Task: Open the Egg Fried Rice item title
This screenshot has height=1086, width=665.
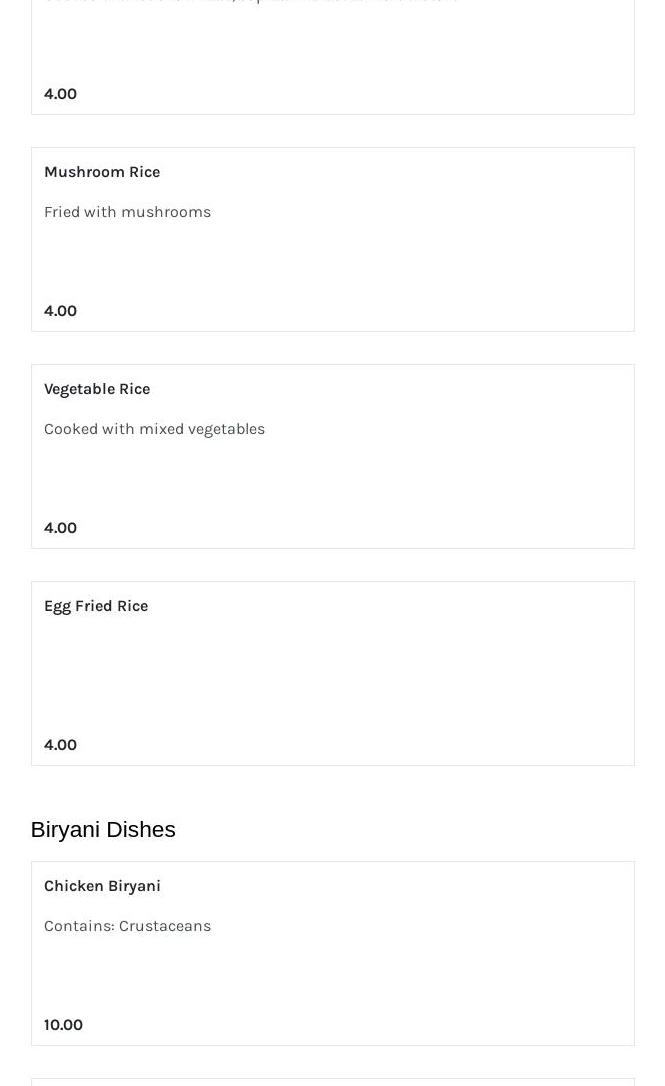Action: pos(96,606)
